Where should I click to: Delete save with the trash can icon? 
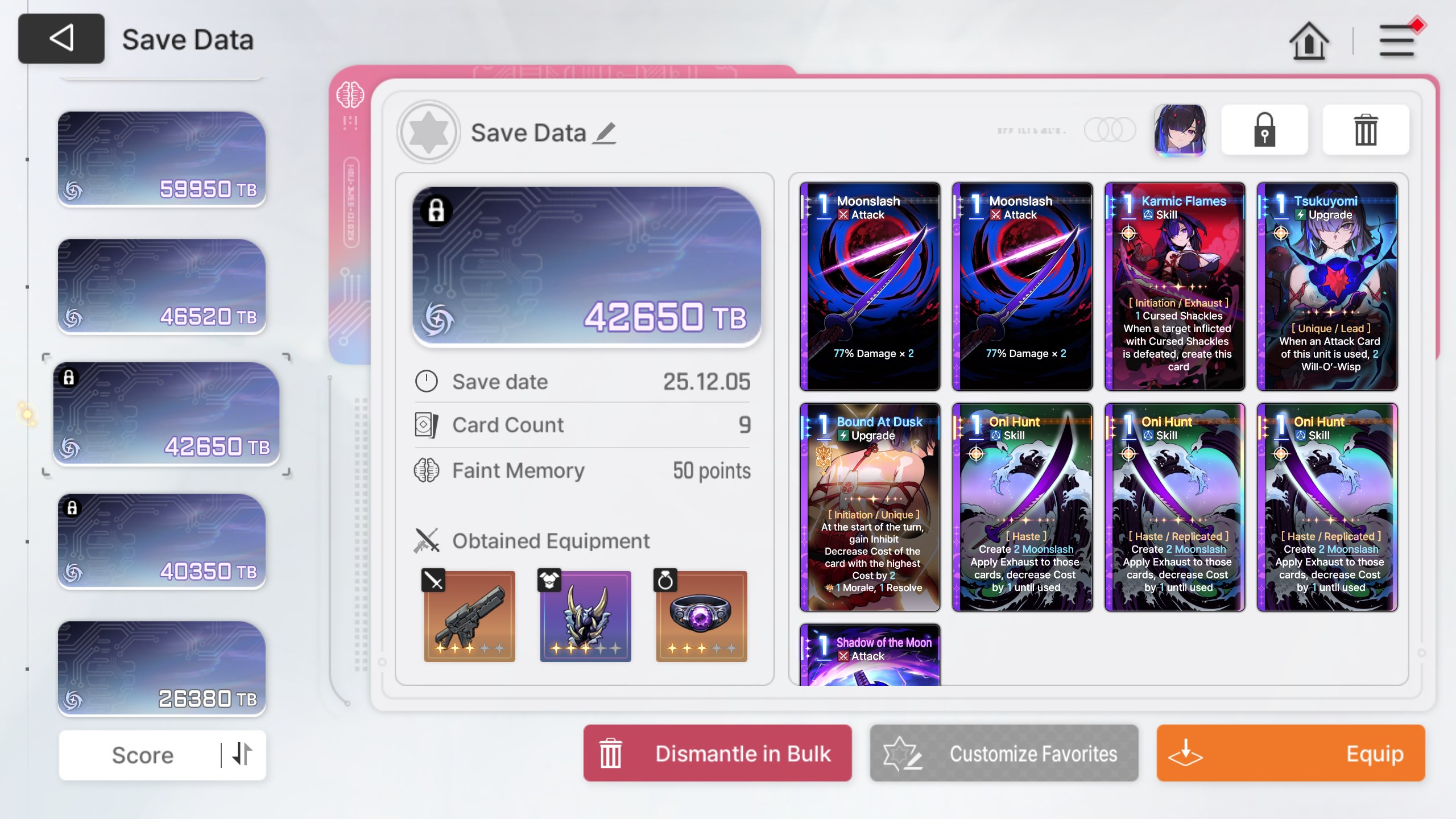tap(1366, 130)
